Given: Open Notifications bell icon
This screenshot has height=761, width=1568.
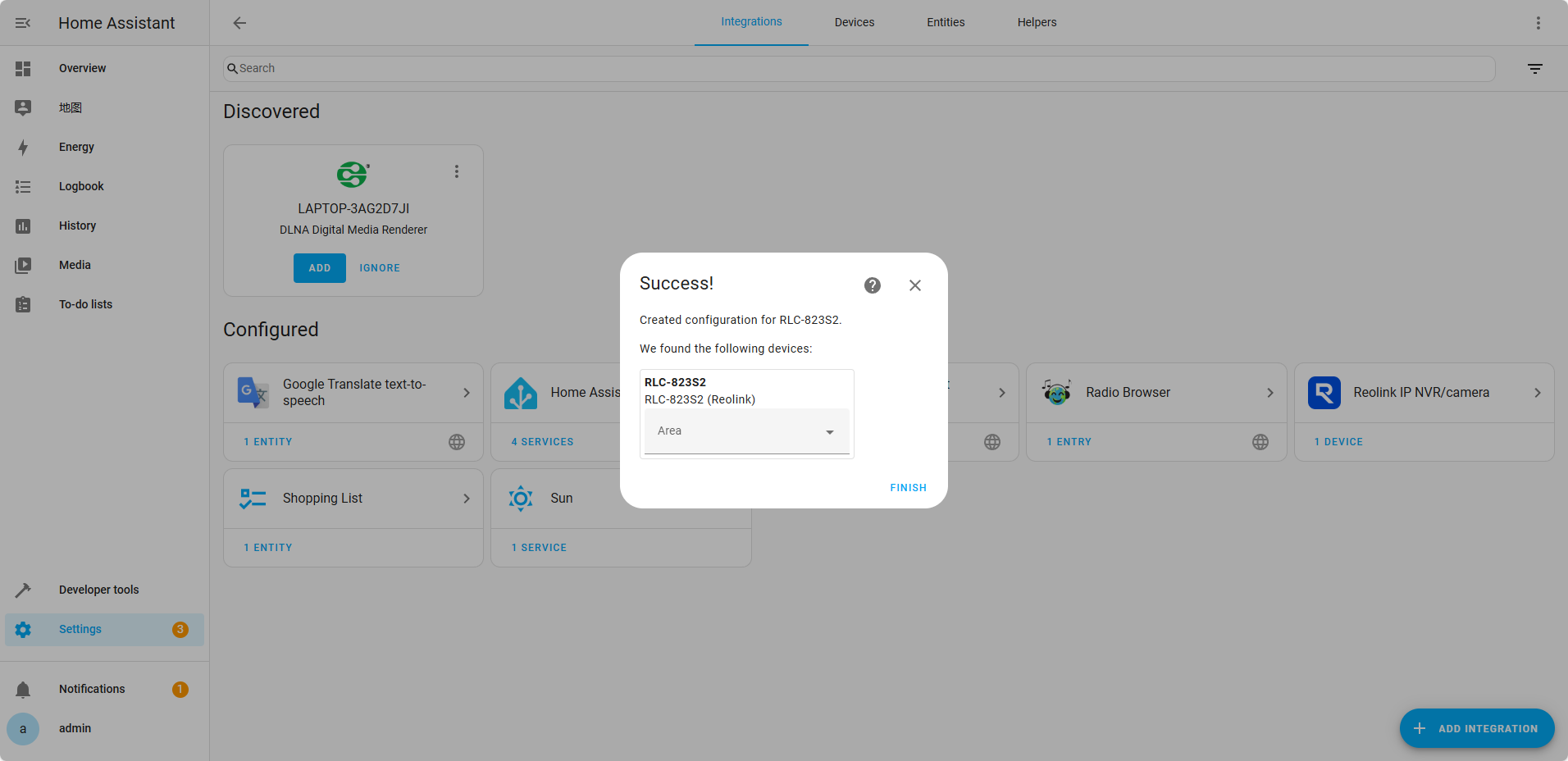Looking at the screenshot, I should (23, 690).
